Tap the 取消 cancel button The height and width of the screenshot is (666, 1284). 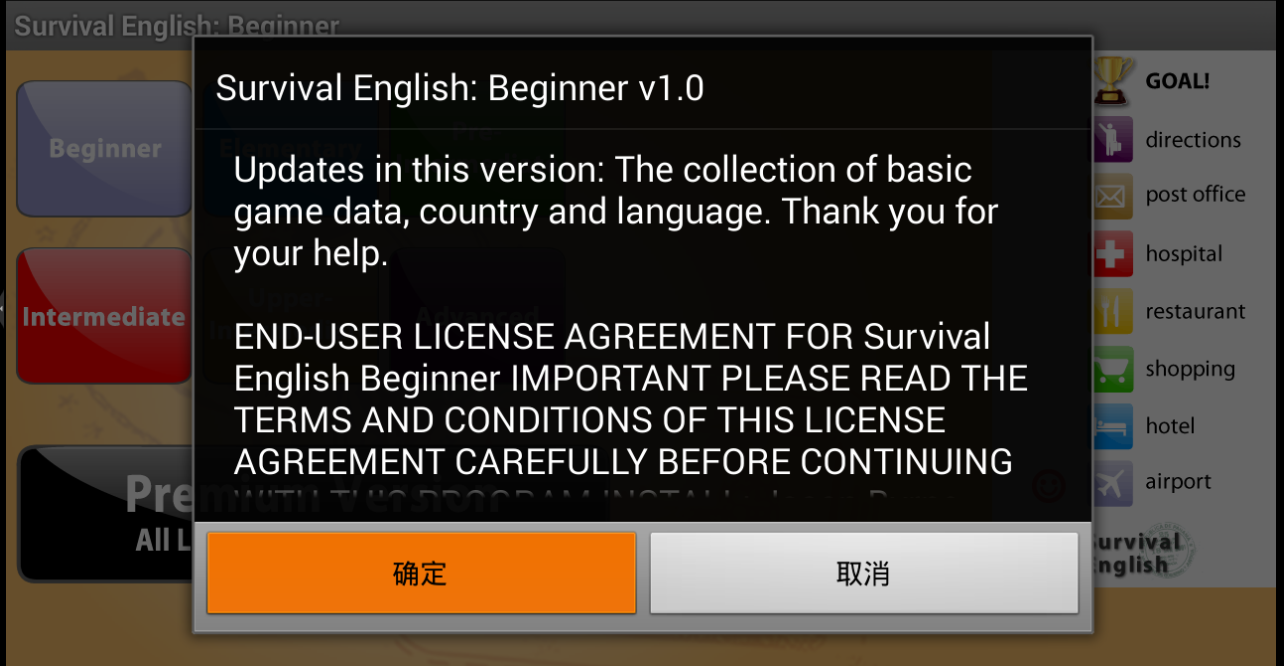click(x=864, y=573)
